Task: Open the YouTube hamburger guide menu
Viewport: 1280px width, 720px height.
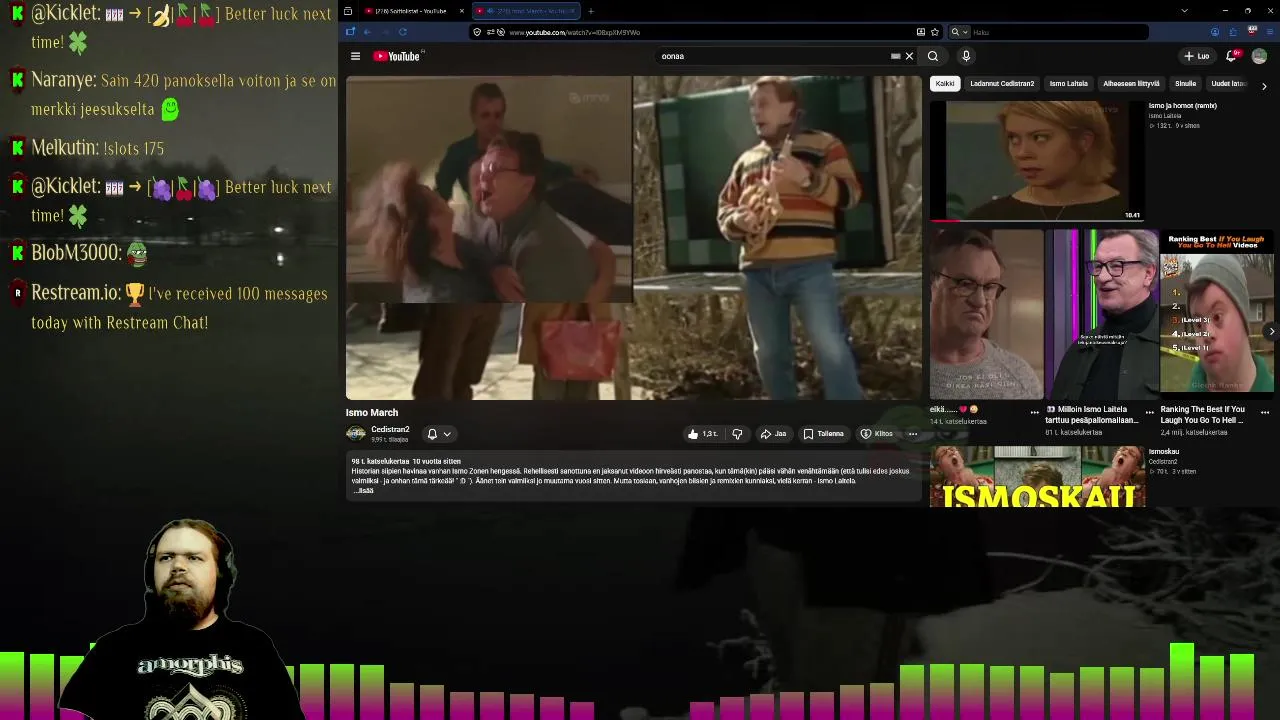Action: coord(355,56)
